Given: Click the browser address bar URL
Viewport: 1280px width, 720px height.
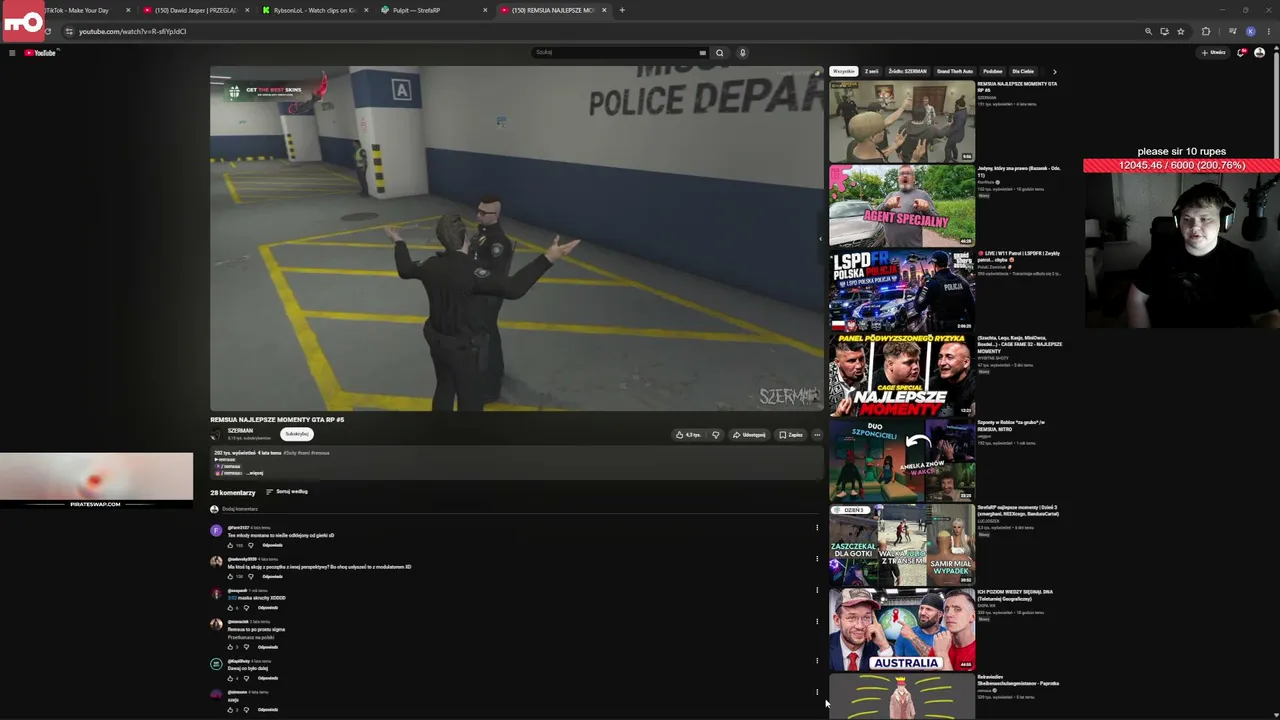Looking at the screenshot, I should click(x=133, y=31).
